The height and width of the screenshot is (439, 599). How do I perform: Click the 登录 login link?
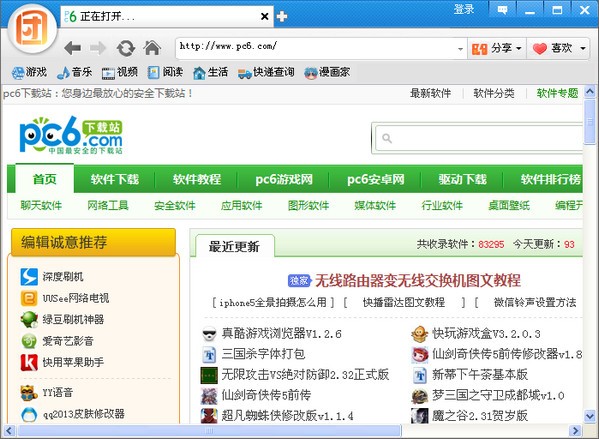pyautogui.click(x=464, y=9)
